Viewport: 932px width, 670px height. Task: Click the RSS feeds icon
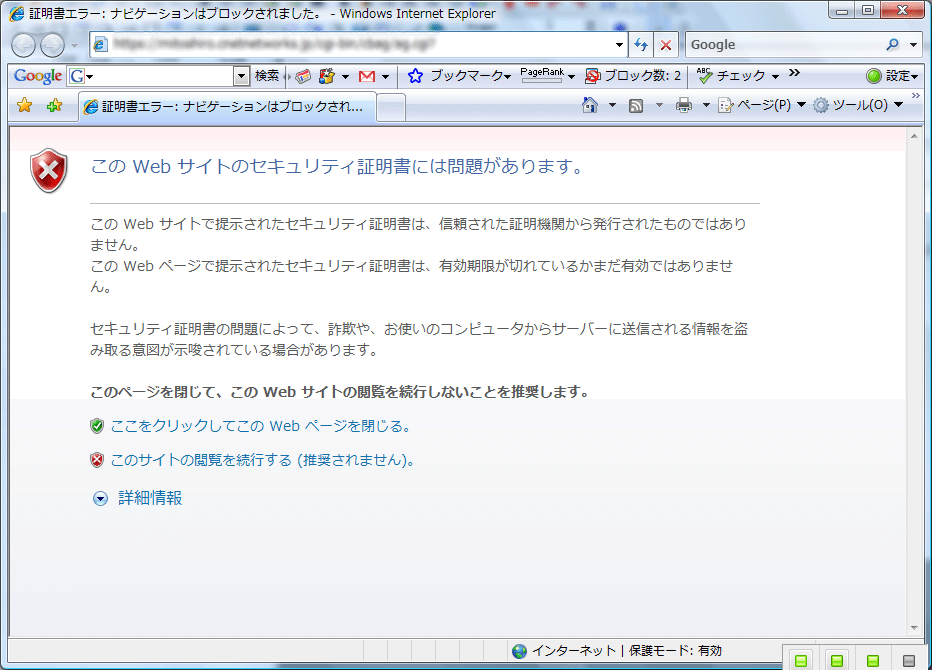click(x=635, y=105)
